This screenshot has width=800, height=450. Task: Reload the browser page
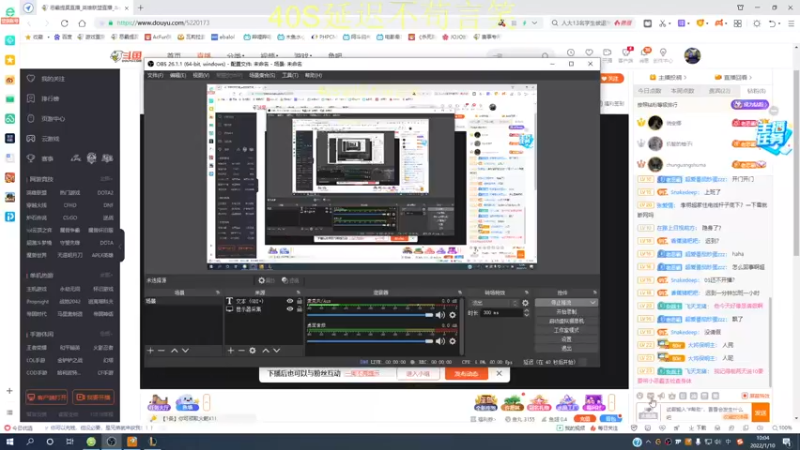pos(64,23)
